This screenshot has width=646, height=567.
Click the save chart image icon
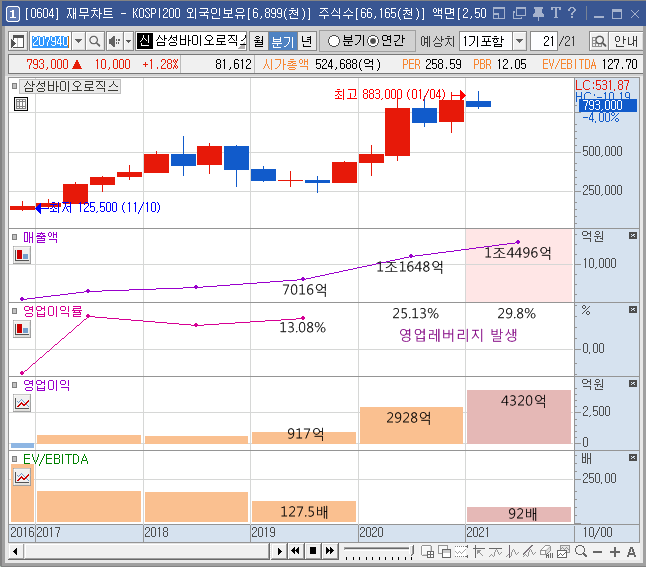click(563, 552)
